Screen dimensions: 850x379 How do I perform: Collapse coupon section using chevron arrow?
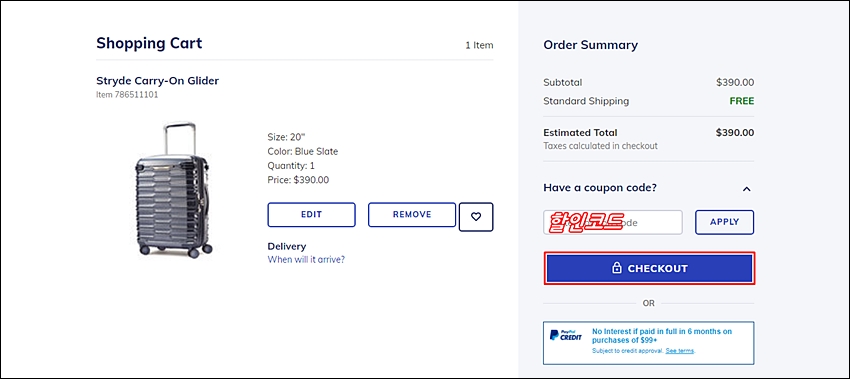click(746, 189)
